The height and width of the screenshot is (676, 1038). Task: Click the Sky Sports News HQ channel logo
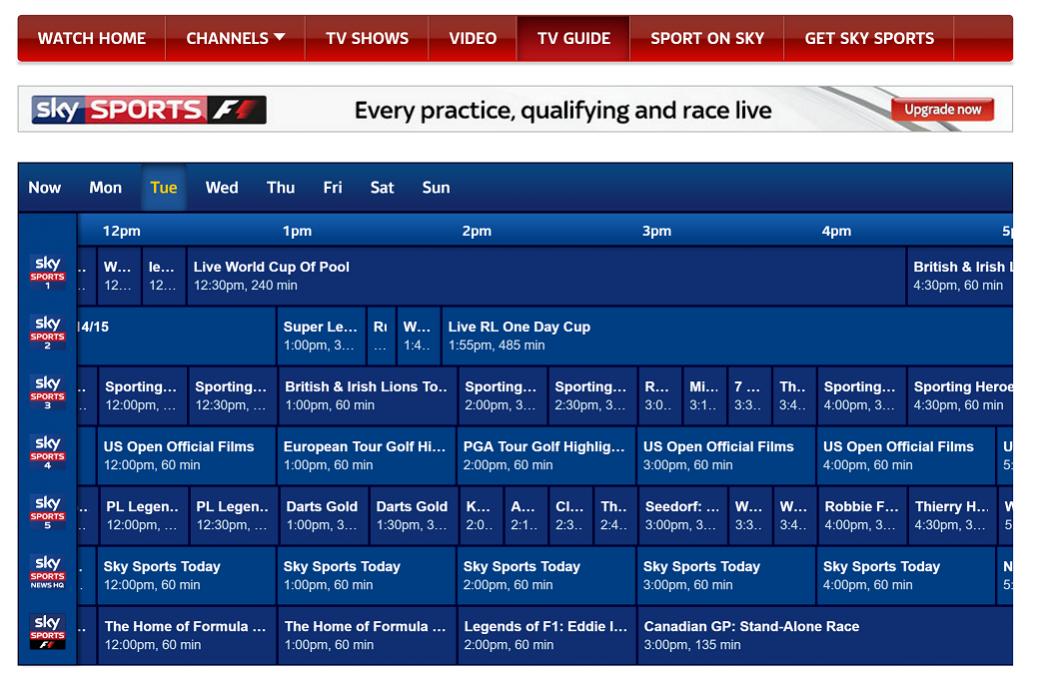[48, 572]
